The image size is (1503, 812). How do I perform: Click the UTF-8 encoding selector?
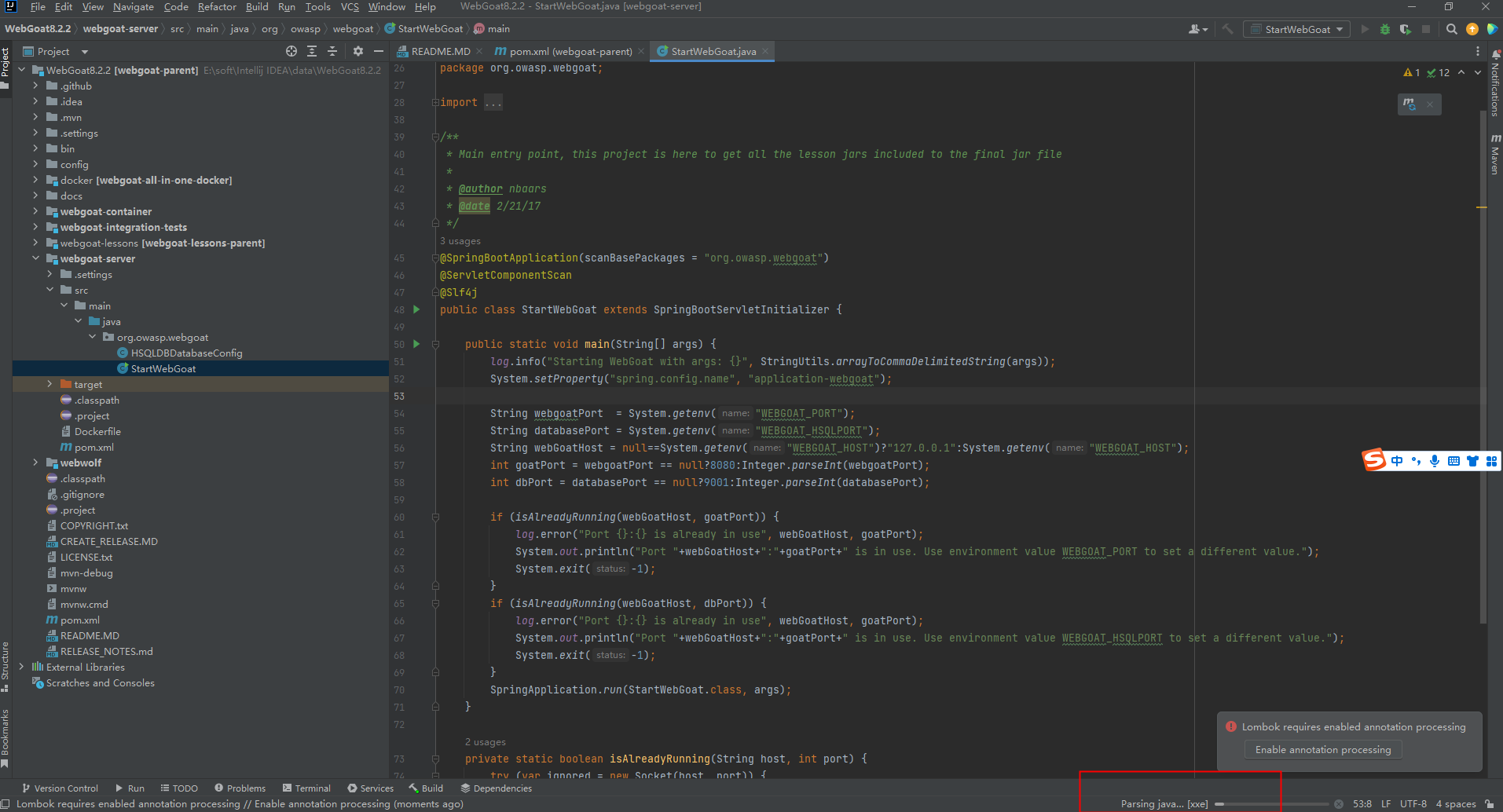1413,803
